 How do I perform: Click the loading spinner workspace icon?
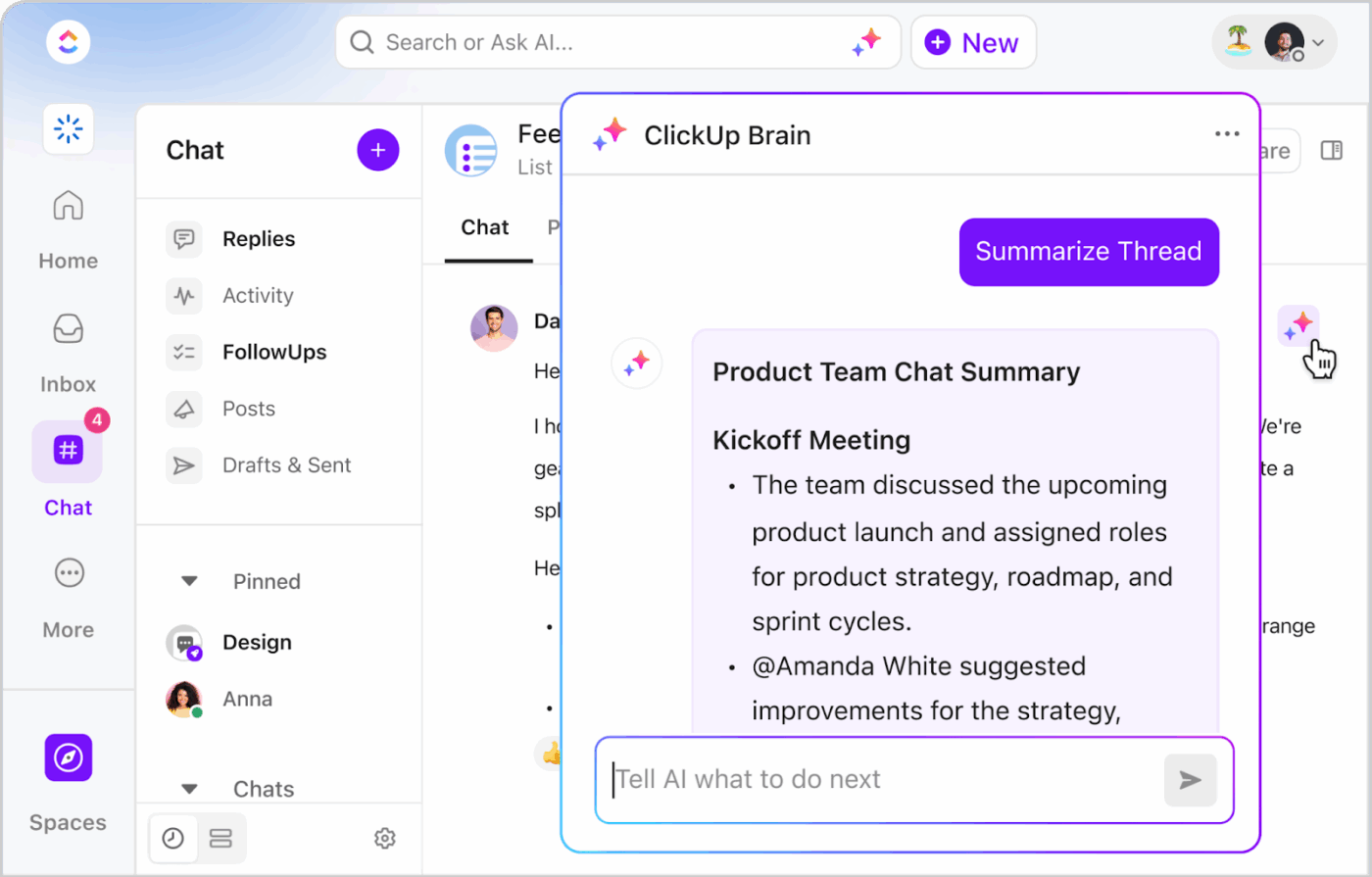point(68,128)
